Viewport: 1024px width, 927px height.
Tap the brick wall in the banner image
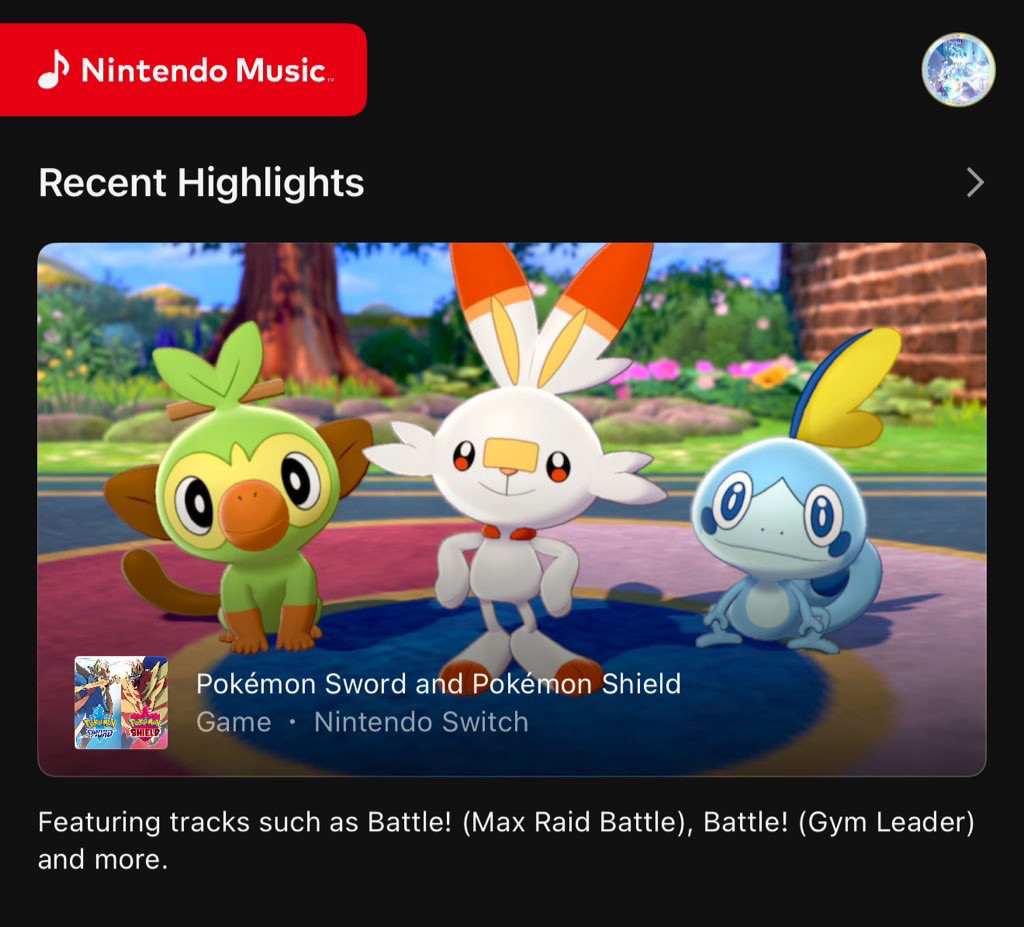coord(888,314)
